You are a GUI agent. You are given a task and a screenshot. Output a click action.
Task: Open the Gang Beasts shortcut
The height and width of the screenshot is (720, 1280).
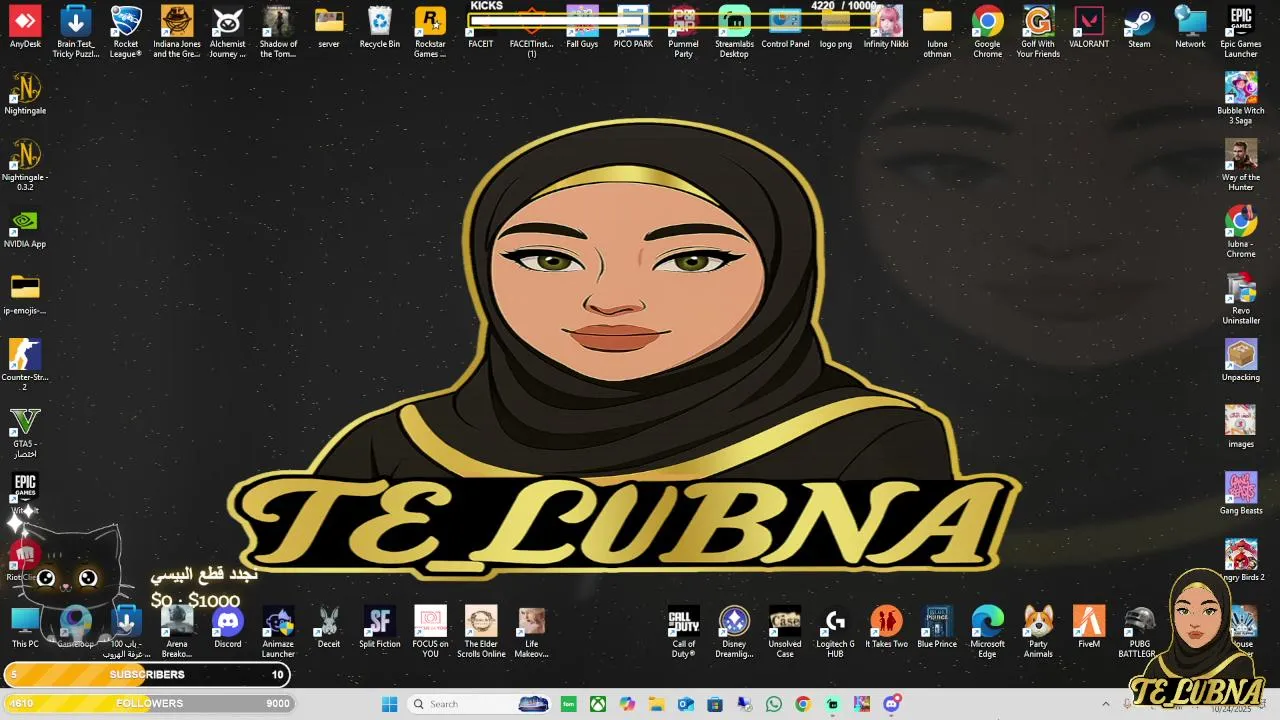click(x=1241, y=494)
